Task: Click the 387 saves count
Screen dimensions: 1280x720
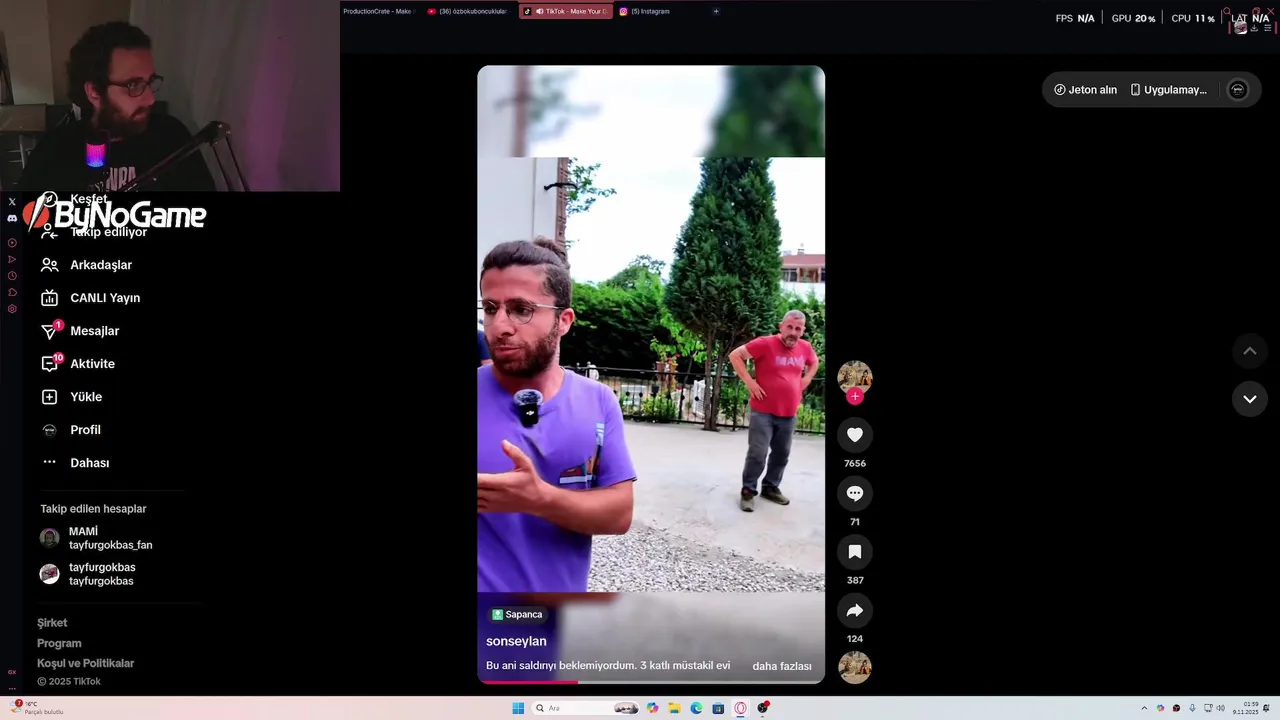Action: [x=855, y=580]
